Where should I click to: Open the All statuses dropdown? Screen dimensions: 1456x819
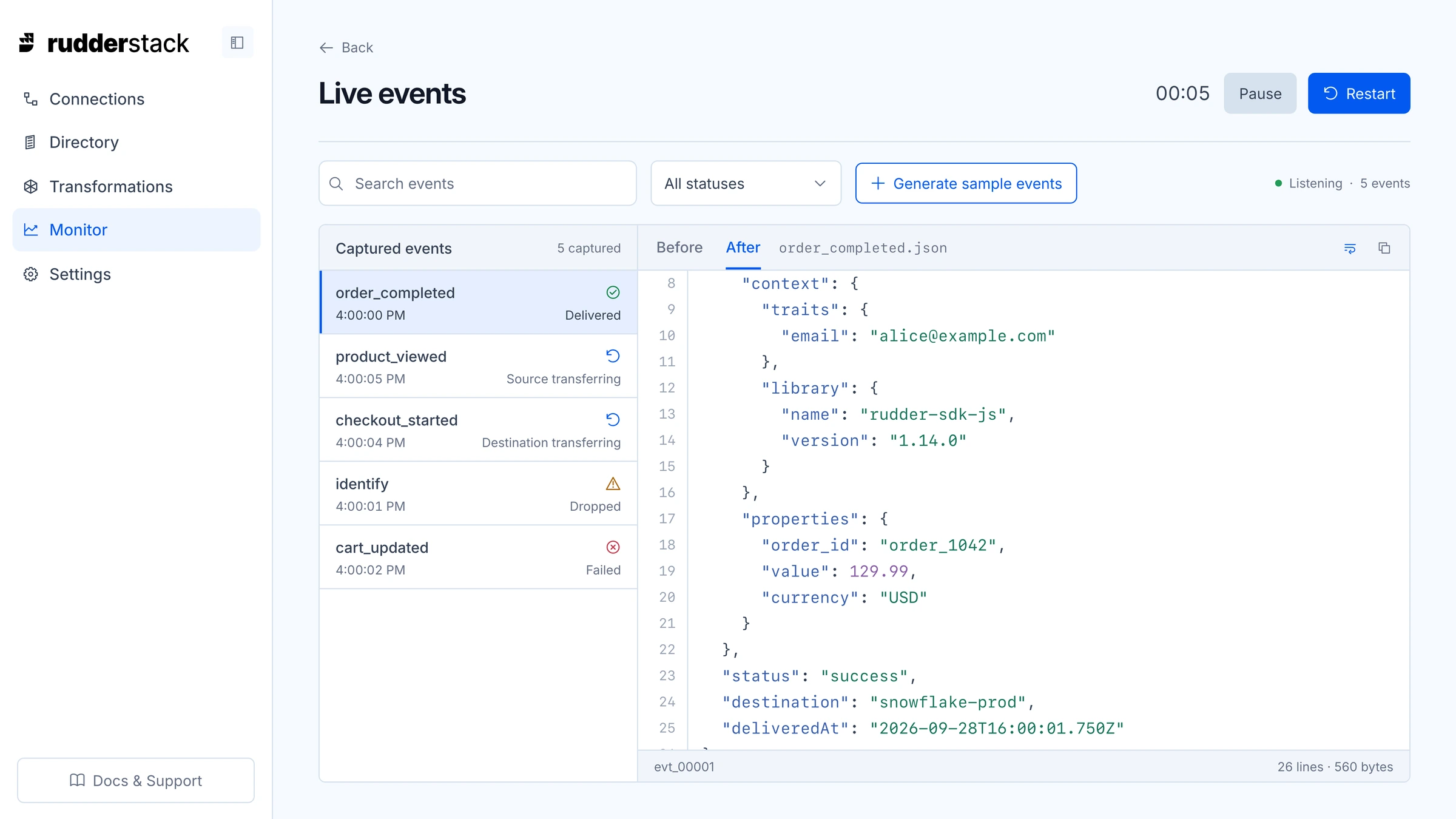pyautogui.click(x=746, y=183)
